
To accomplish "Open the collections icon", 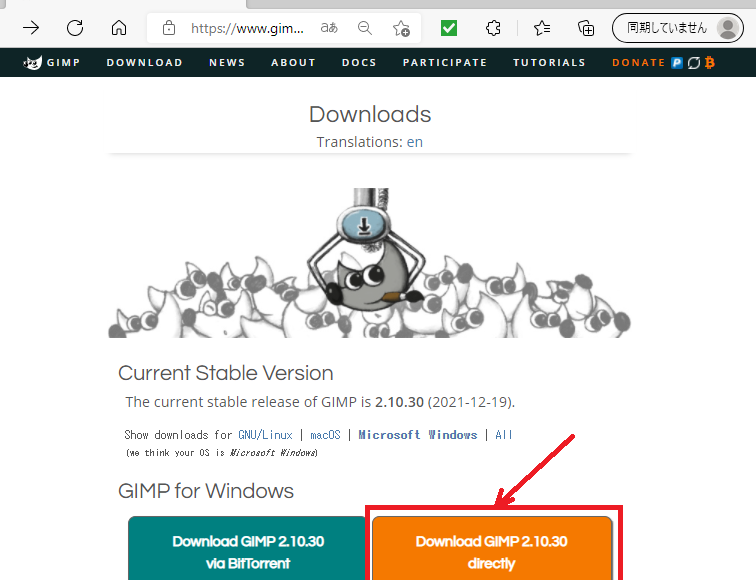I will [586, 28].
